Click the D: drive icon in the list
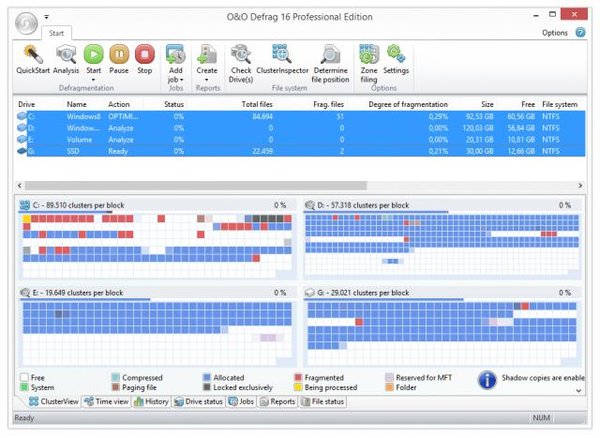The image size is (600, 438). click(x=22, y=128)
